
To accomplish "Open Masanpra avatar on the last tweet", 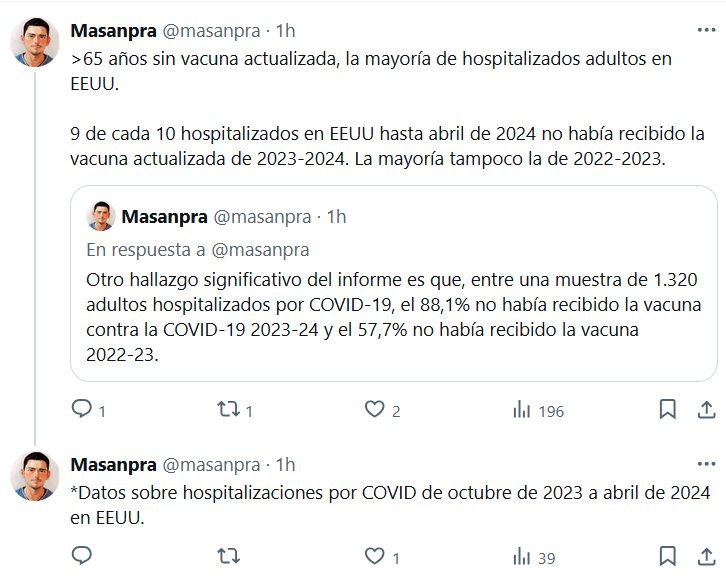I will coord(35,476).
